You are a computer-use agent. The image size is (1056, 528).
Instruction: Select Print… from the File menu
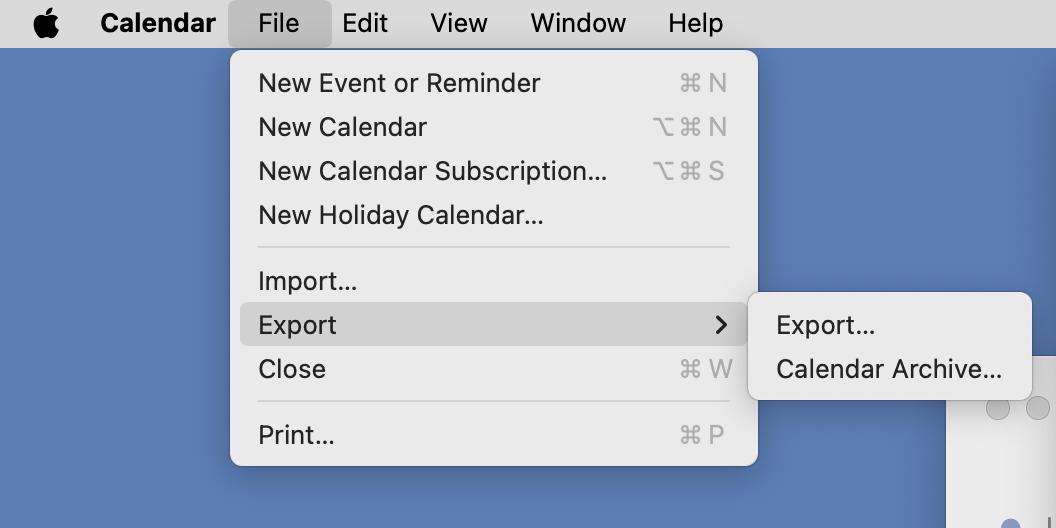296,435
